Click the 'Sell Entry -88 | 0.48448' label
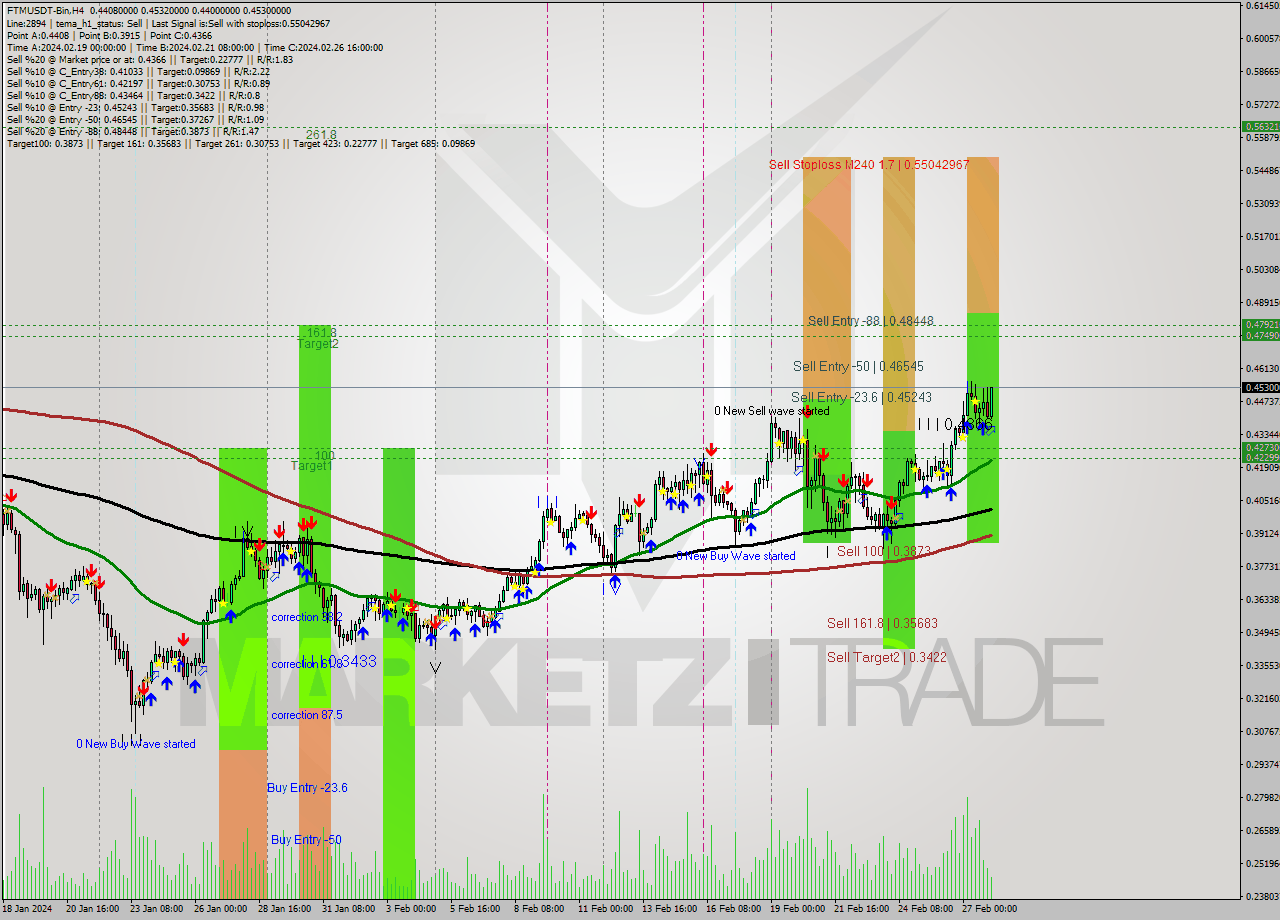The image size is (1280, 920). pos(871,321)
